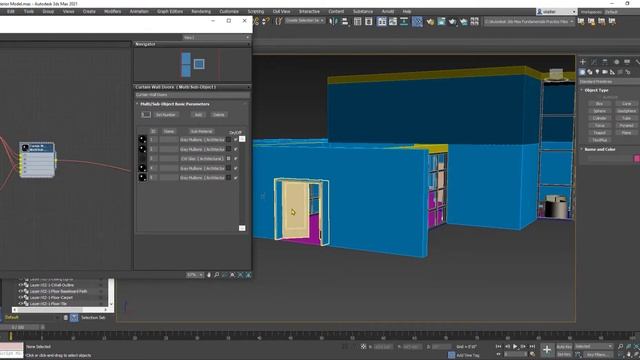Select Geometry category icon in Create panel

[582, 72]
